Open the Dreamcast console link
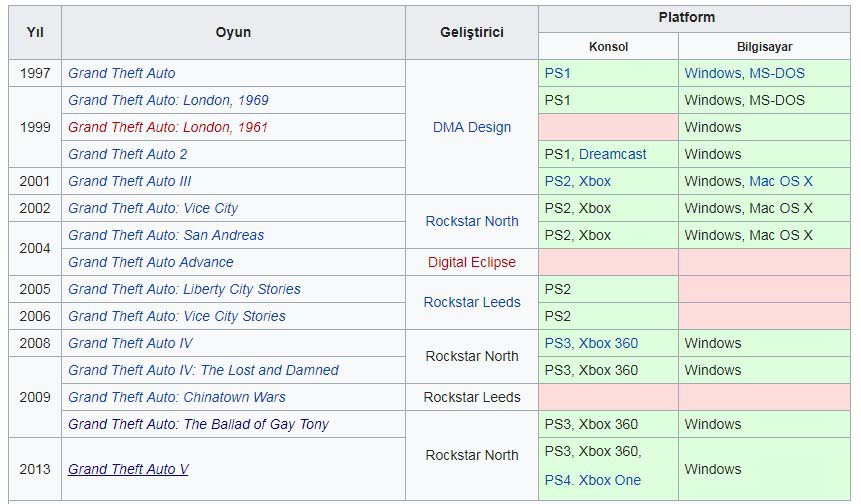861x504 pixels. pyautogui.click(x=612, y=154)
